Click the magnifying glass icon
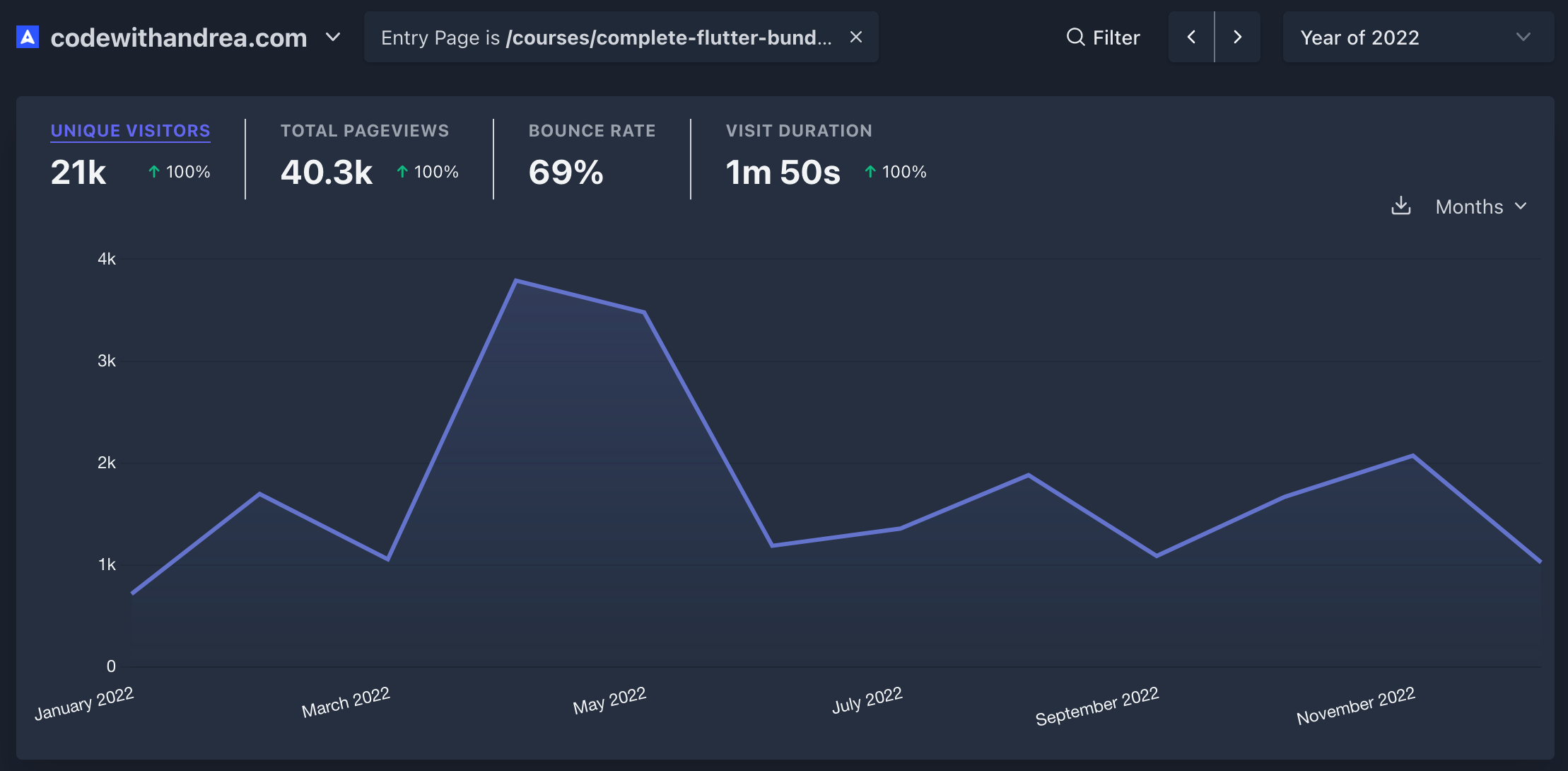This screenshot has width=1568, height=771. [1075, 37]
